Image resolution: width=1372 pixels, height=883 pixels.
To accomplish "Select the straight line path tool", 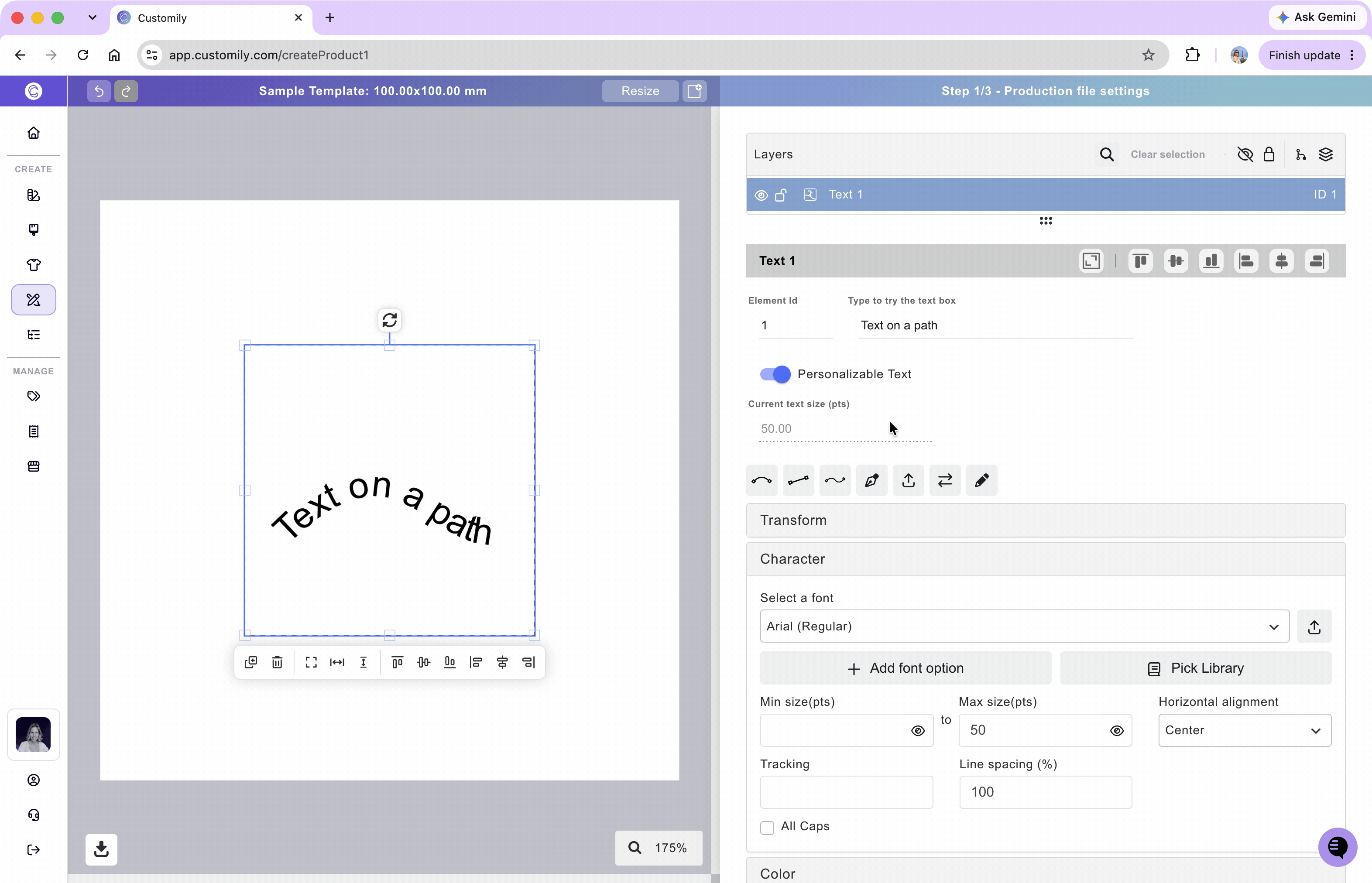I will tap(798, 480).
